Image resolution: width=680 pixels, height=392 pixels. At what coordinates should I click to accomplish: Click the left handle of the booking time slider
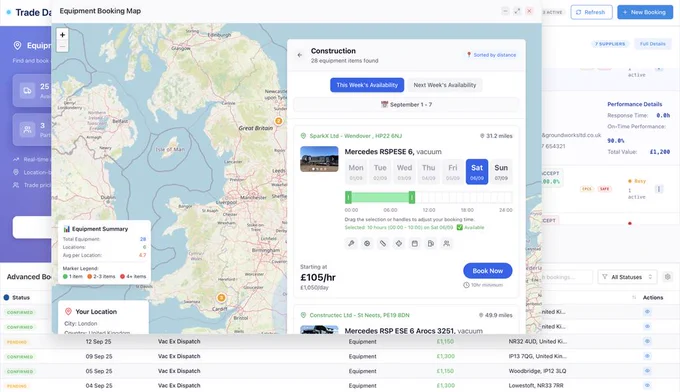pos(348,198)
